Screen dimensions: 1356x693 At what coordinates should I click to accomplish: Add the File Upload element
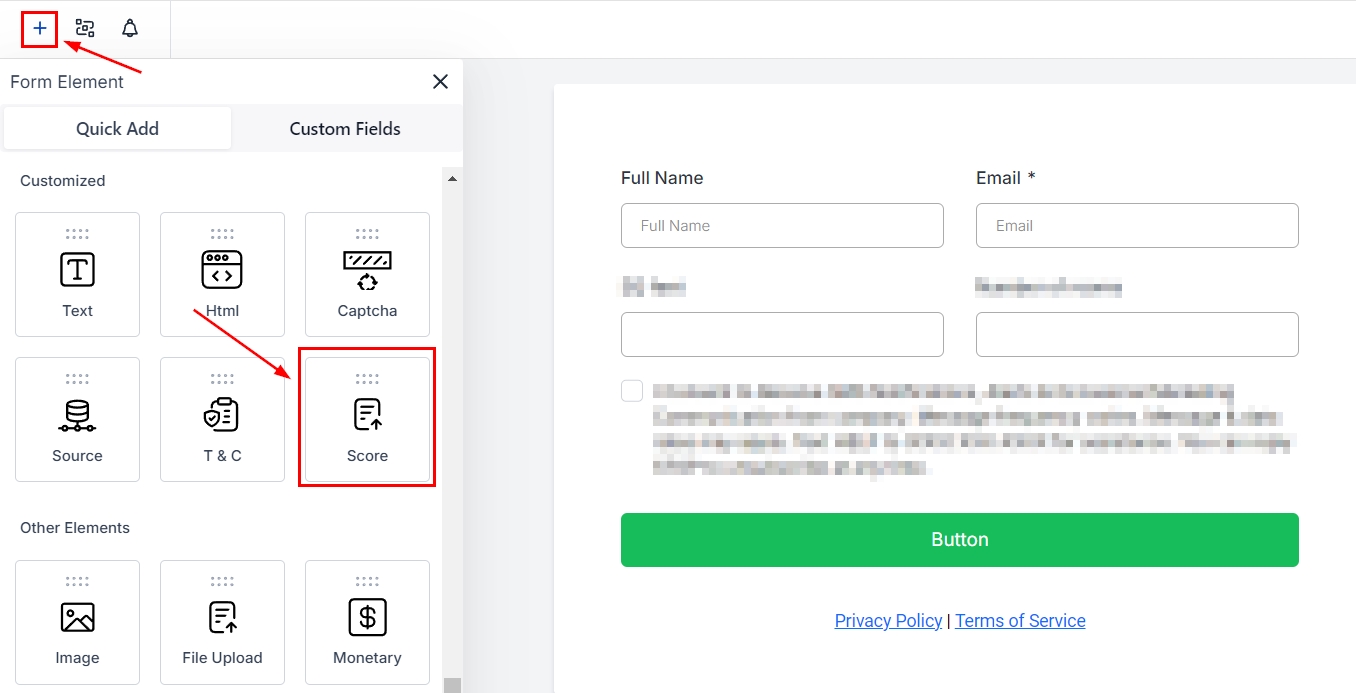222,622
